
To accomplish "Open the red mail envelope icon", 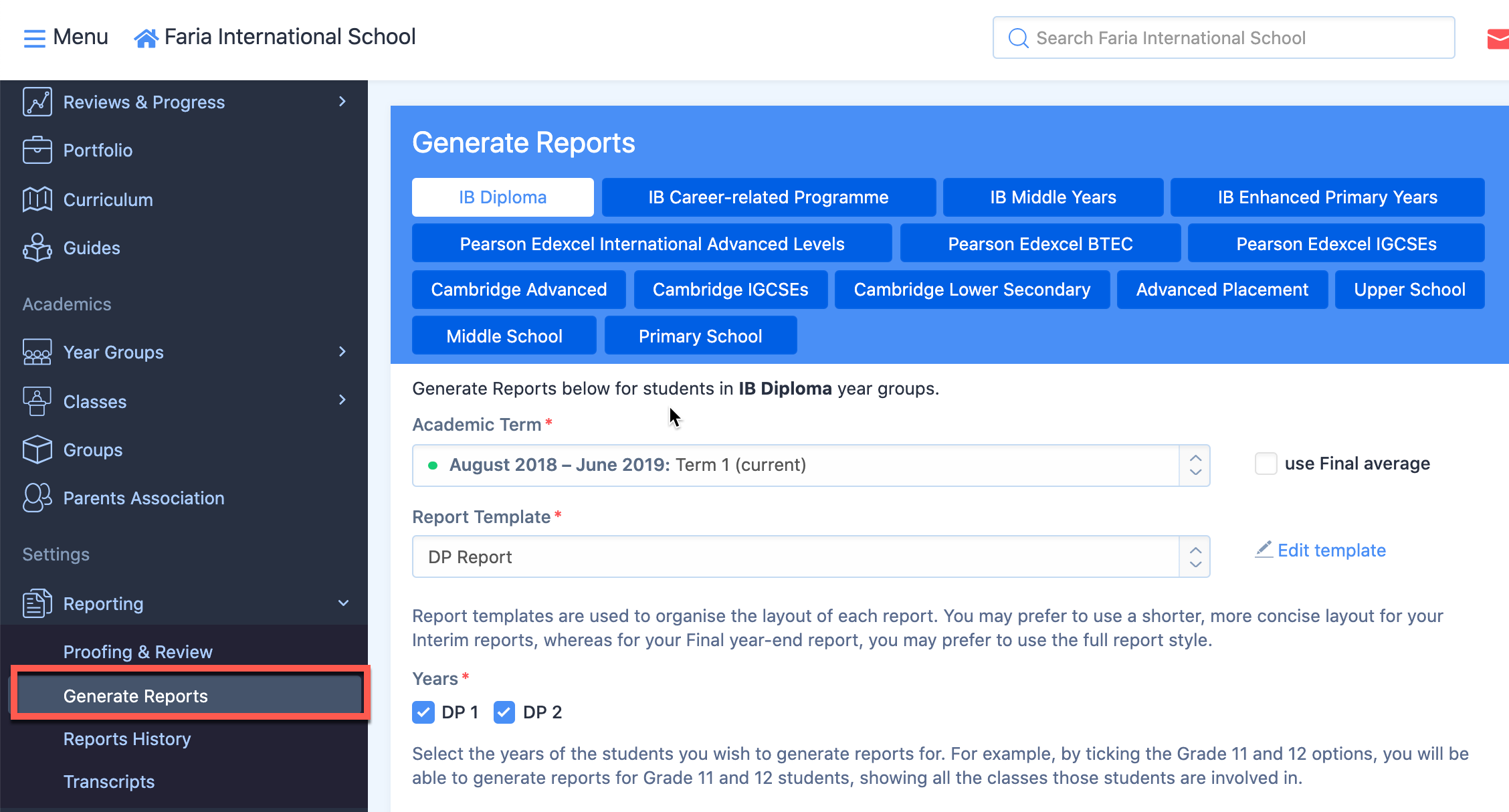I will pos(1498,39).
